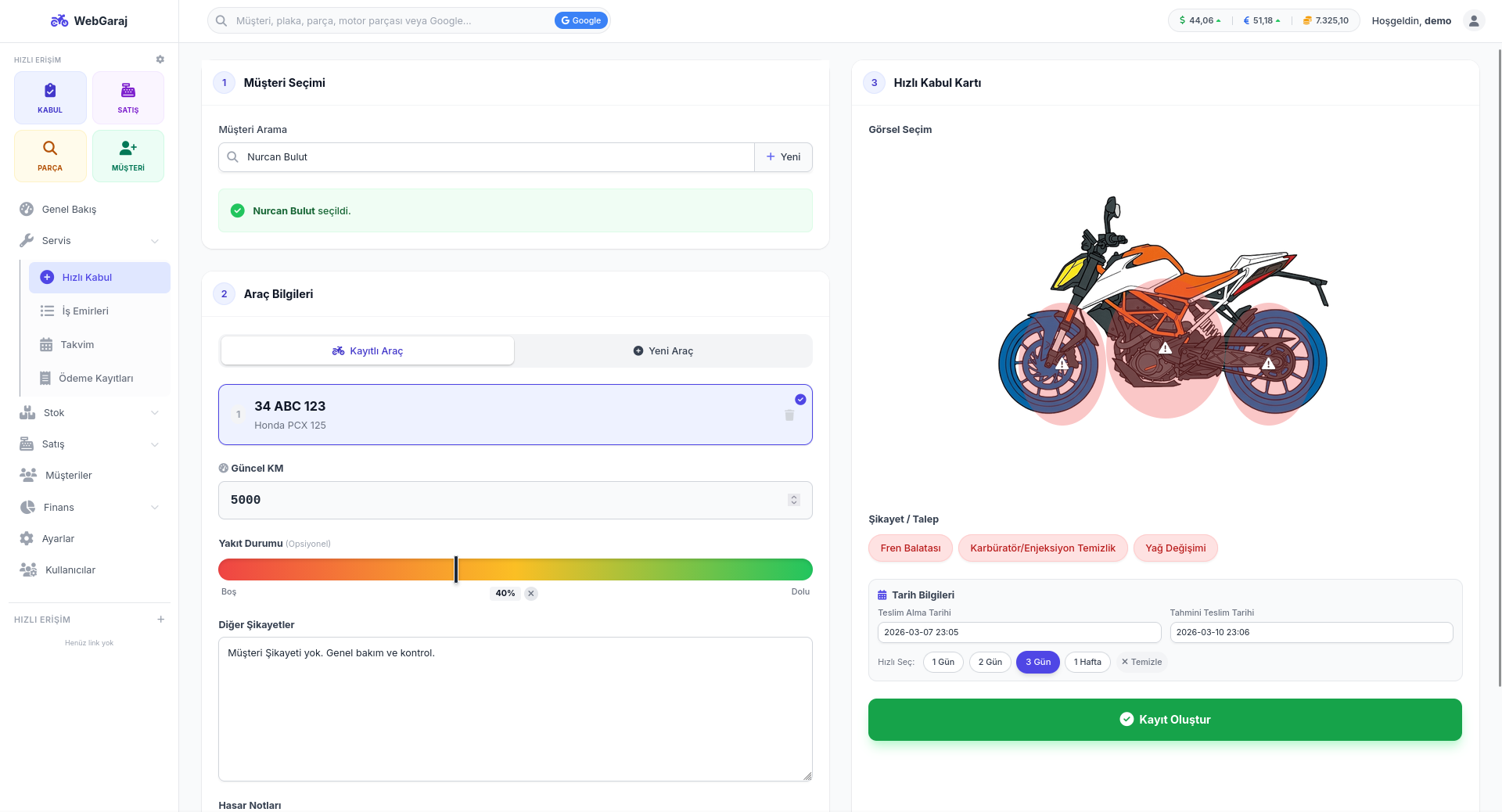Clear the 40% fuel level value

point(531,594)
